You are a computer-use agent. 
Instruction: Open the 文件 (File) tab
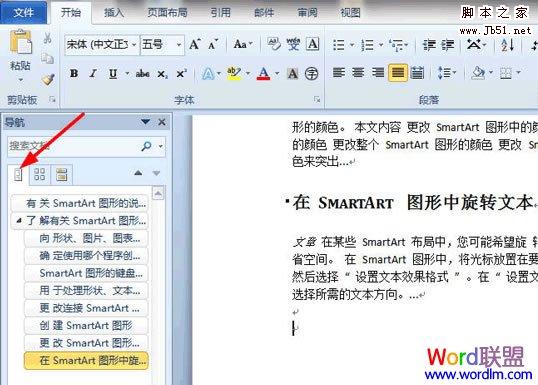click(23, 12)
